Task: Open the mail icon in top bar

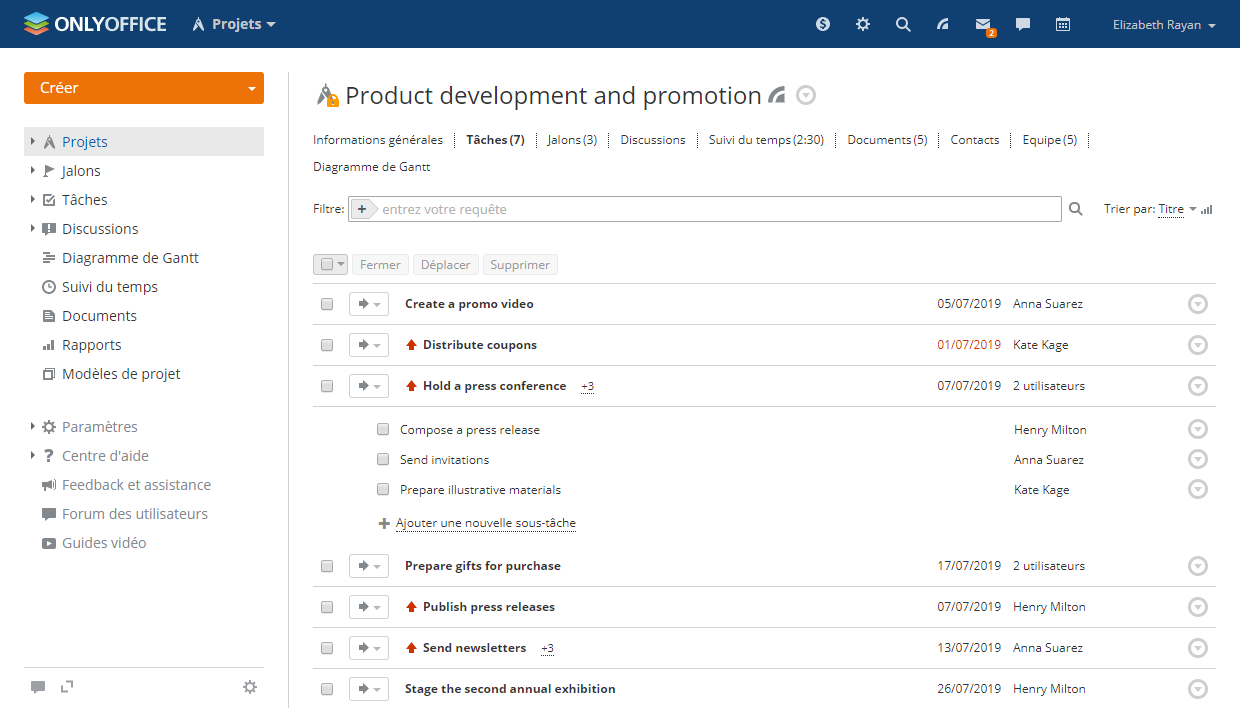Action: click(983, 24)
